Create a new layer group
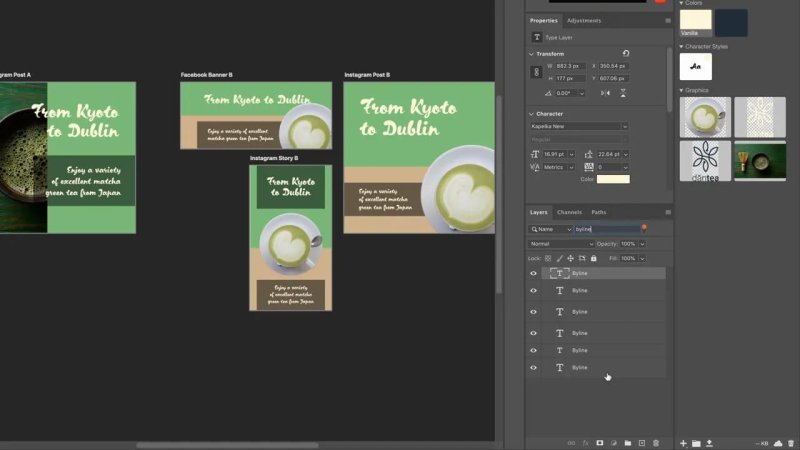The image size is (800, 450). click(628, 443)
